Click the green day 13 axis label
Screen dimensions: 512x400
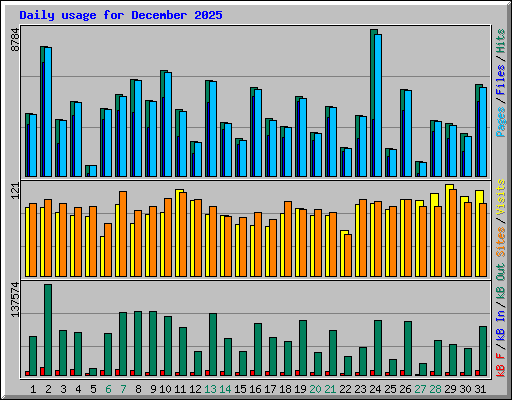point(210,389)
